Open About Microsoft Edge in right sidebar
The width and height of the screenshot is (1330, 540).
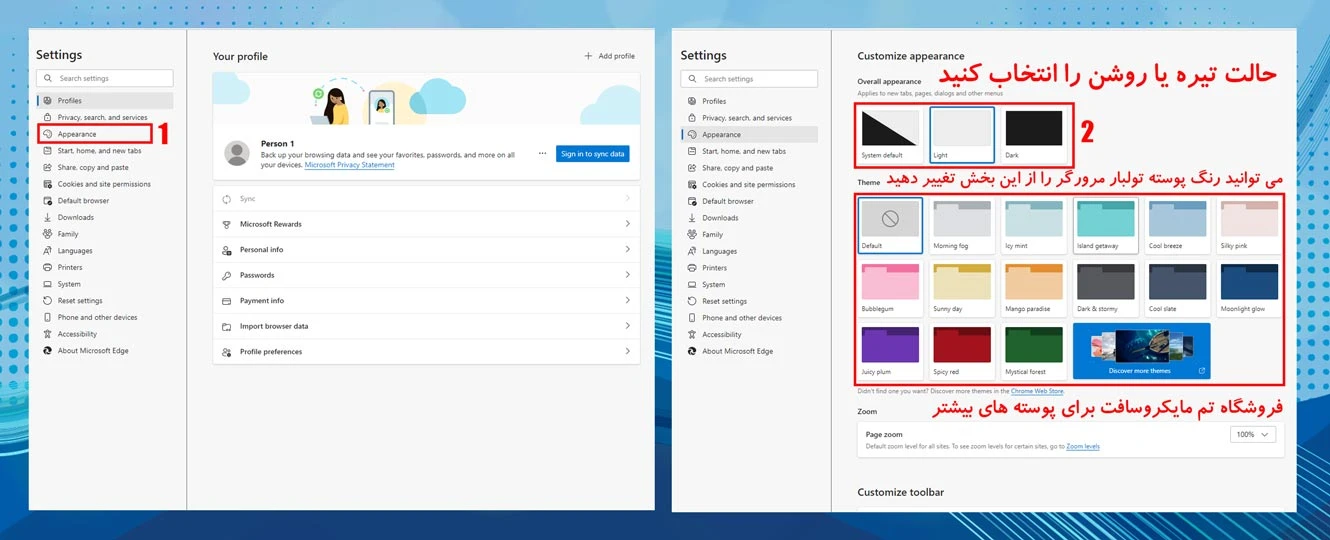(x=737, y=351)
